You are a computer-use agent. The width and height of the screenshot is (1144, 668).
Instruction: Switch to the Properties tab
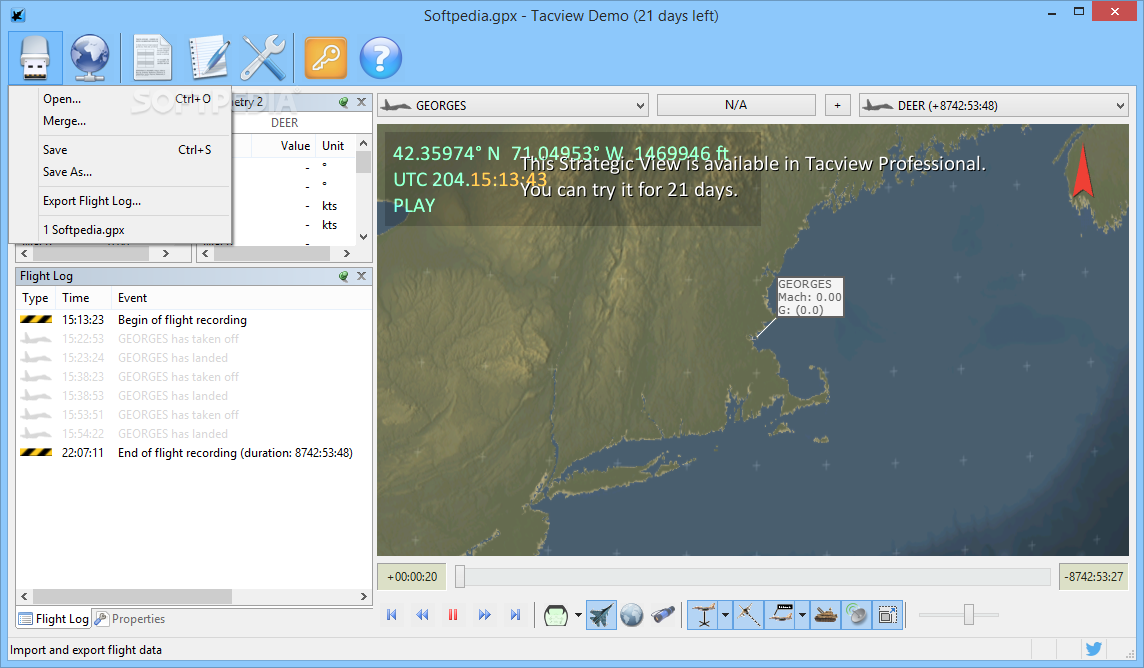[130, 619]
